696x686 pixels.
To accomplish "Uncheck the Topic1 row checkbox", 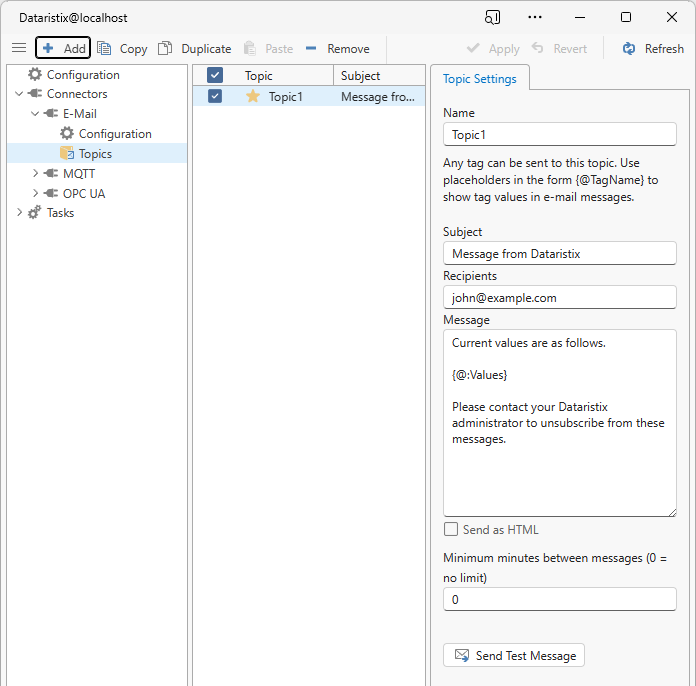I will click(215, 96).
